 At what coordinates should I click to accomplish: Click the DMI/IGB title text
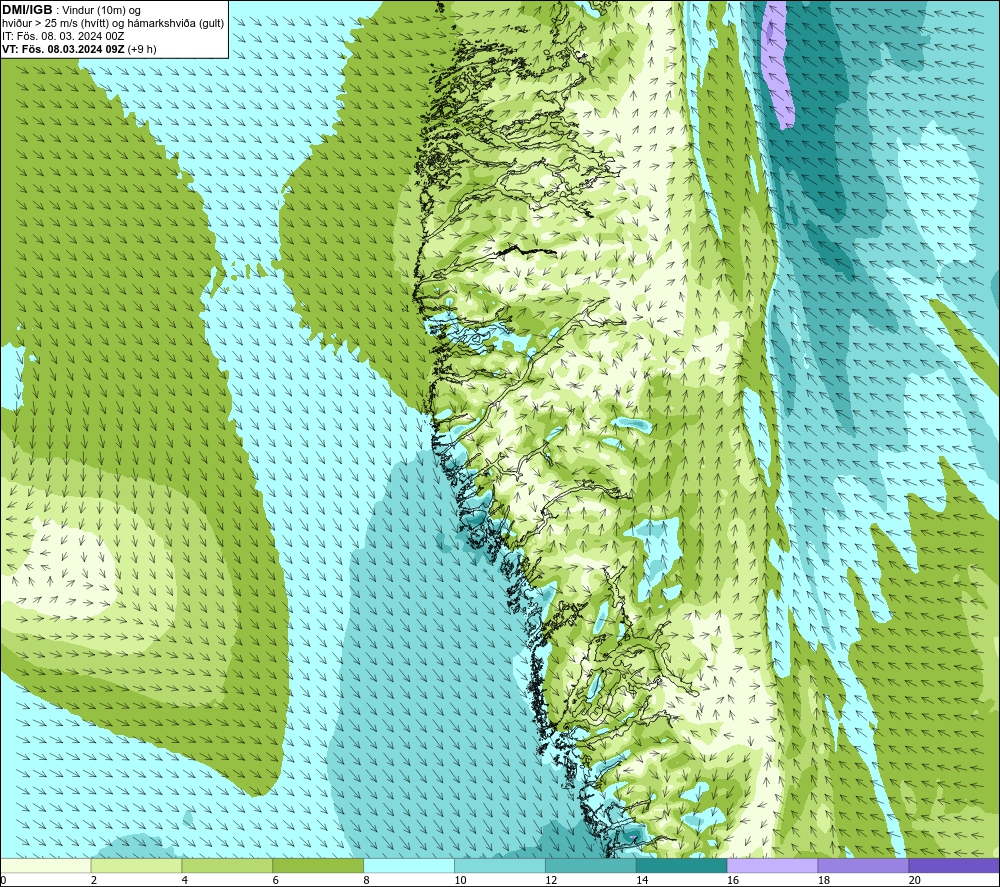click(27, 10)
